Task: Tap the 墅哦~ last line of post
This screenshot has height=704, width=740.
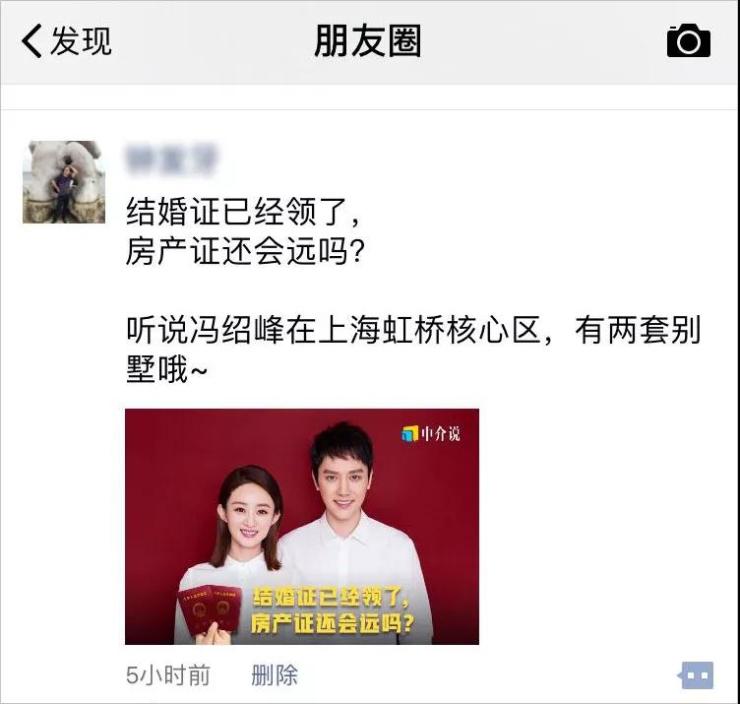Action: click(167, 369)
